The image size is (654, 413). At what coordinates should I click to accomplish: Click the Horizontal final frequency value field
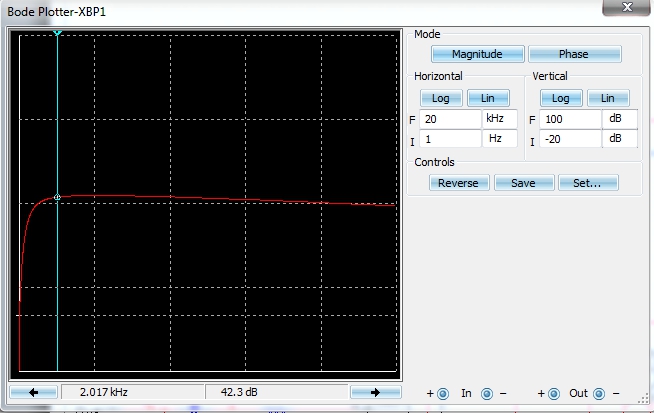point(450,119)
